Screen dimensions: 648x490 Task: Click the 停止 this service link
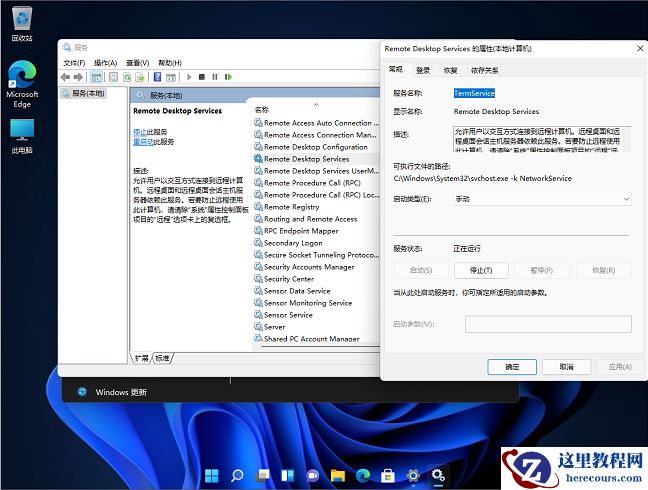140,132
